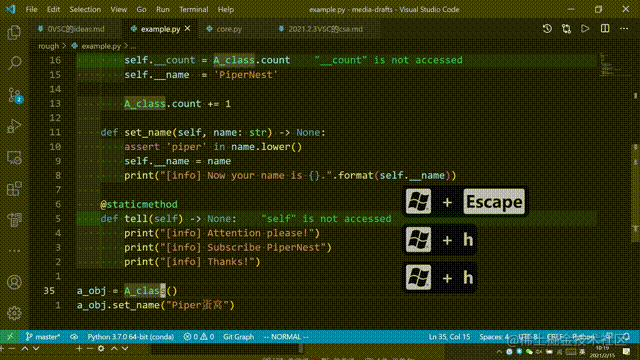Open the Remote Explorer view
Viewport: 640px width, 360px height.
pos(14,158)
